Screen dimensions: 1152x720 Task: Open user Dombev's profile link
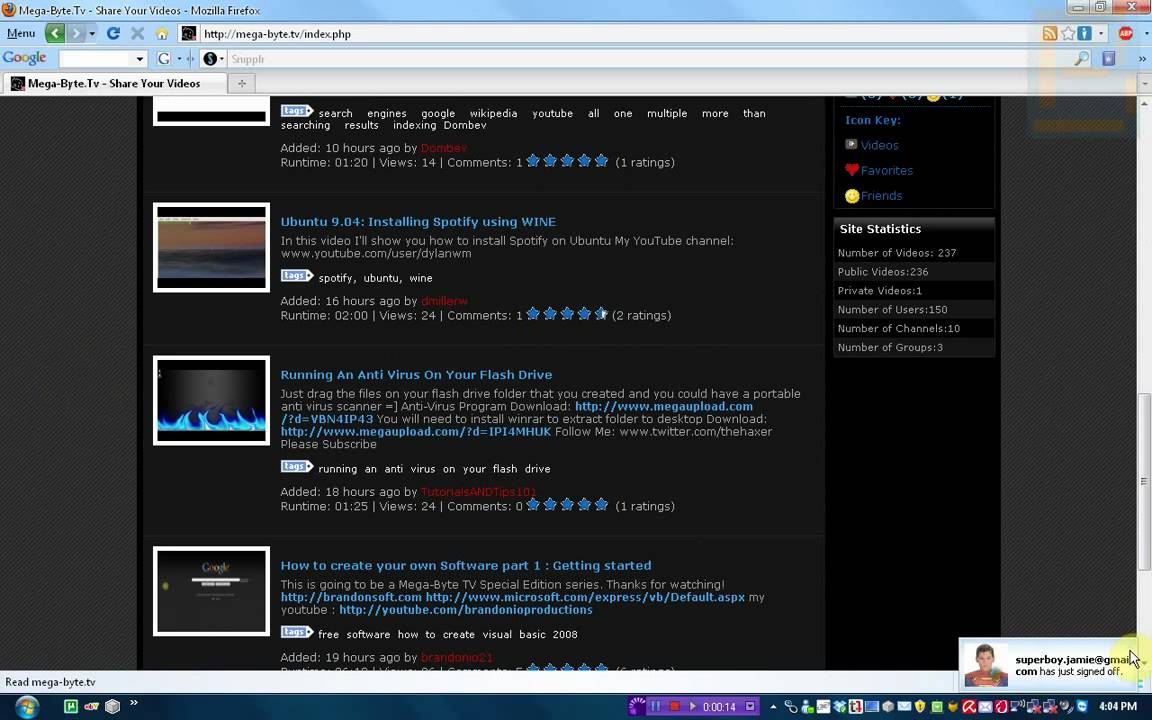click(444, 148)
